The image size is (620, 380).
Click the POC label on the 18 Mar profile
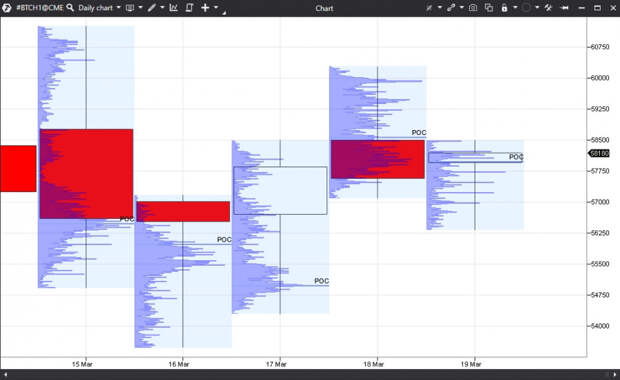[x=419, y=132]
